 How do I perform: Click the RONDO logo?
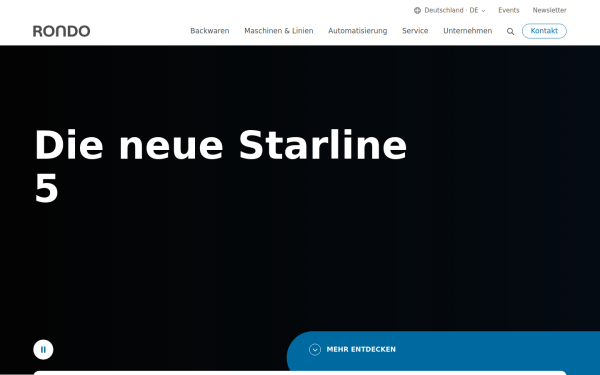[x=62, y=31]
